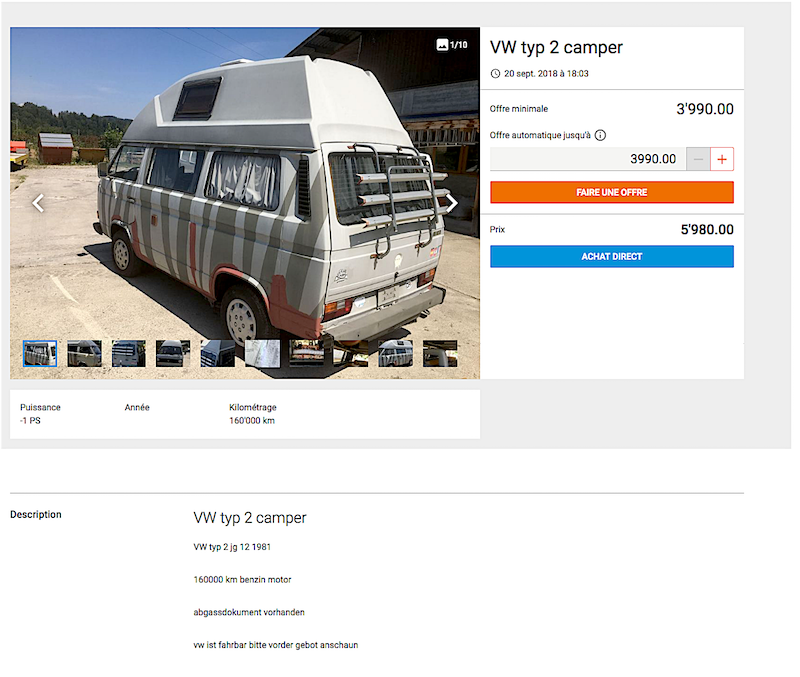Click the main camper van photo
The width and height of the screenshot is (800, 677).
pos(245,194)
